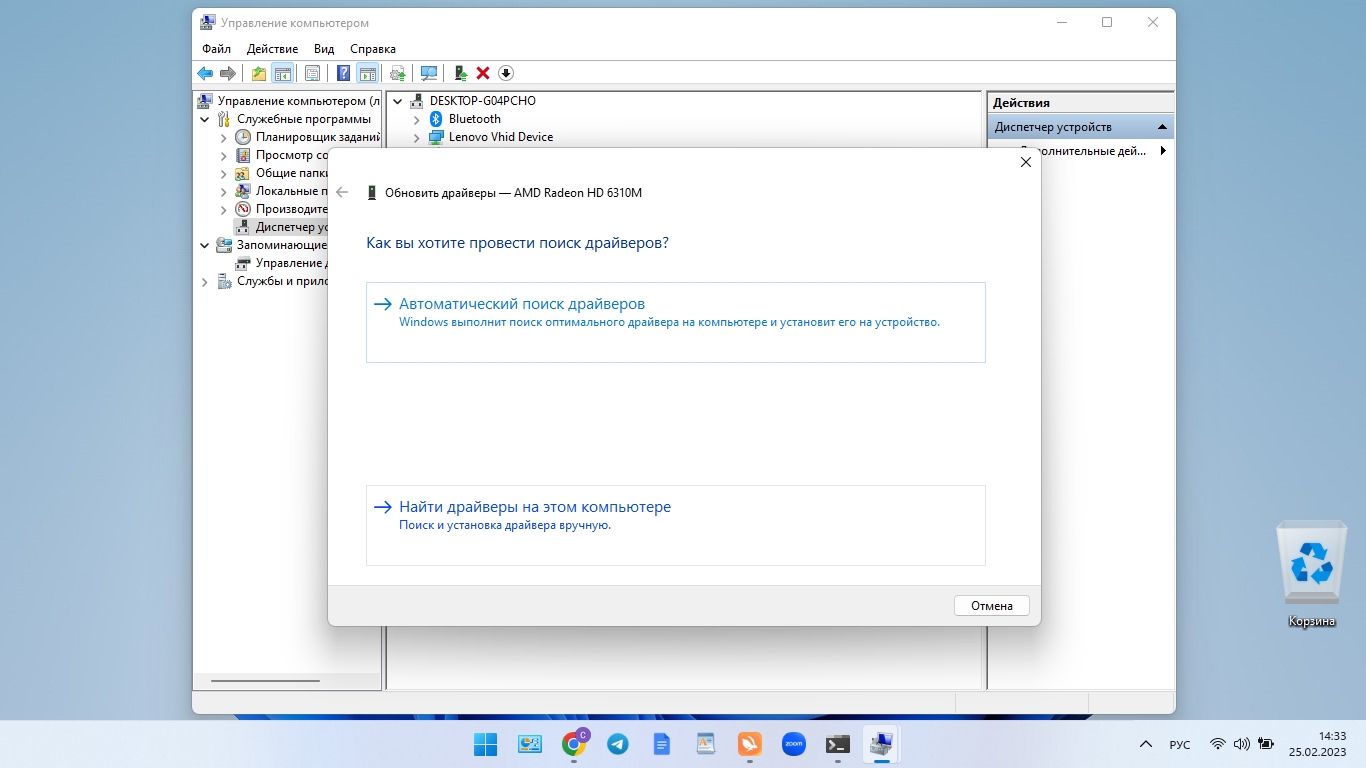Click the Computer Management taskbar icon

tap(882, 744)
